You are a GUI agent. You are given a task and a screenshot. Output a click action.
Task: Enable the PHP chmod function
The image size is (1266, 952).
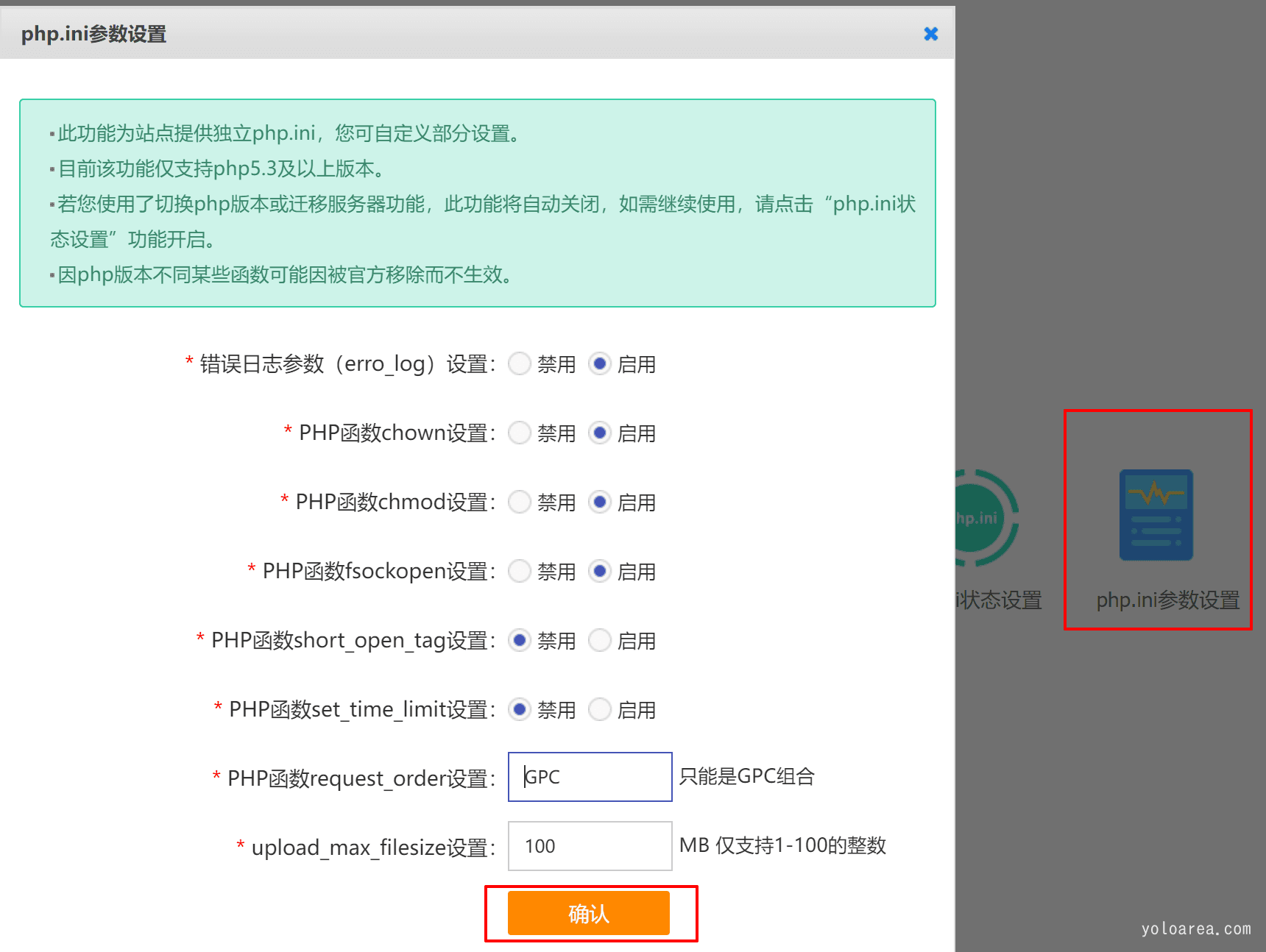[x=600, y=502]
